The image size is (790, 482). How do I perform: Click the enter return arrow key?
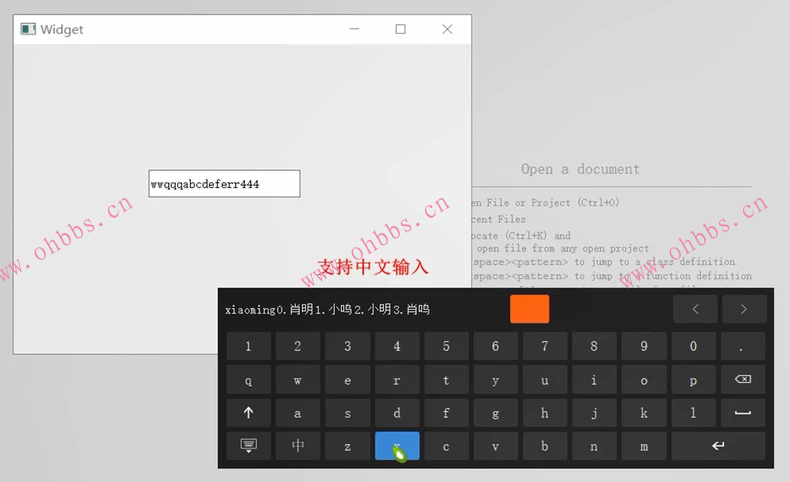[x=718, y=446]
